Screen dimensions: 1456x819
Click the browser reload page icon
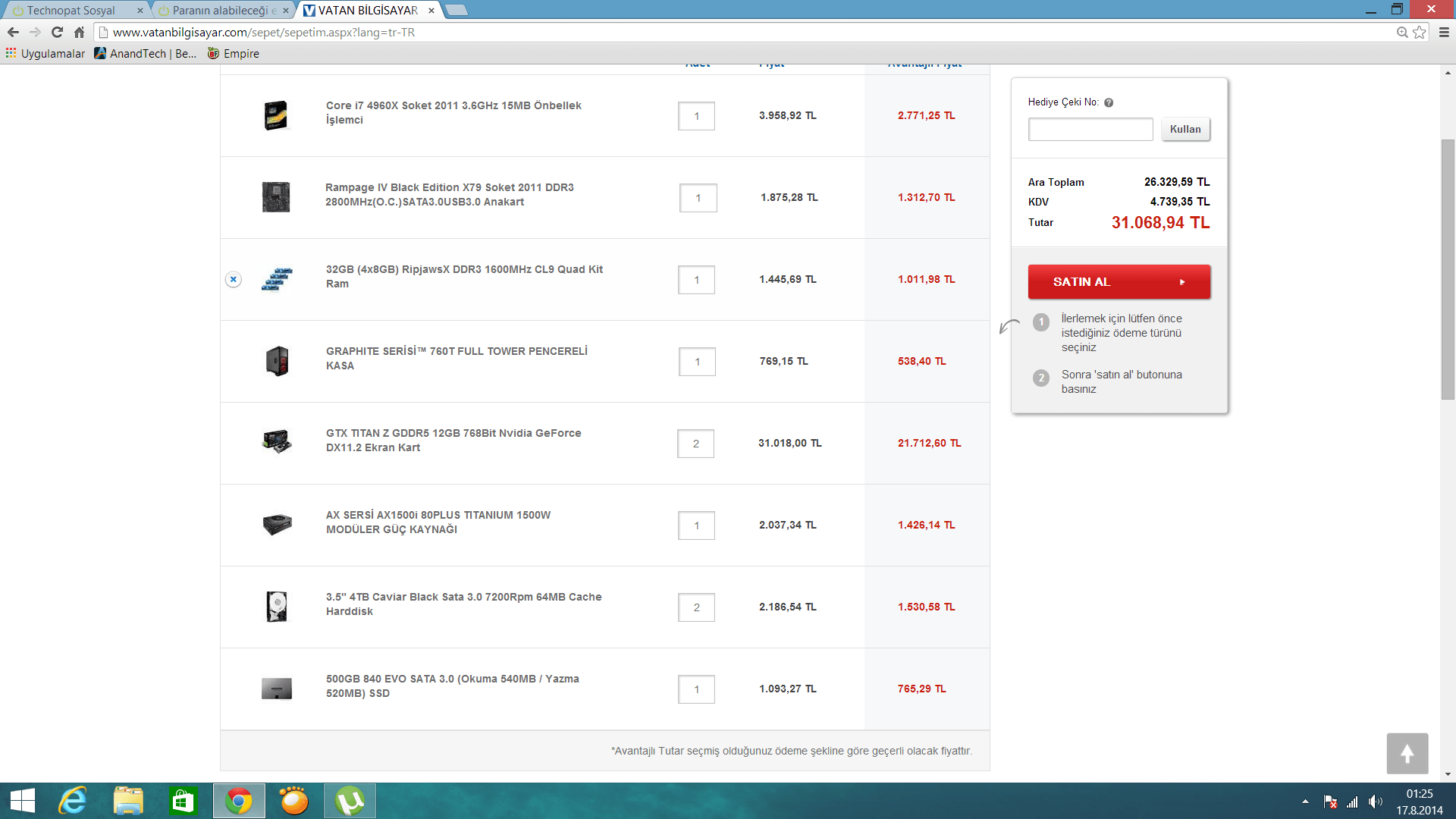click(57, 32)
